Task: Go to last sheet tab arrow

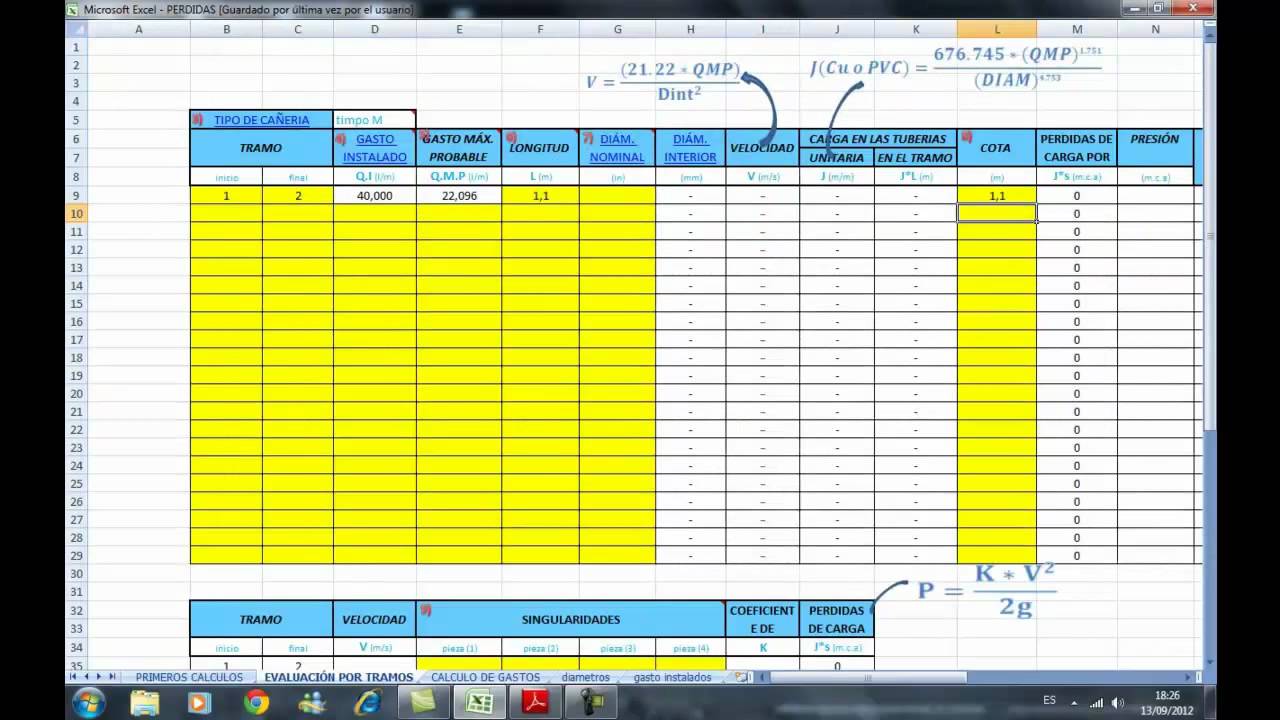Action: [x=112, y=677]
